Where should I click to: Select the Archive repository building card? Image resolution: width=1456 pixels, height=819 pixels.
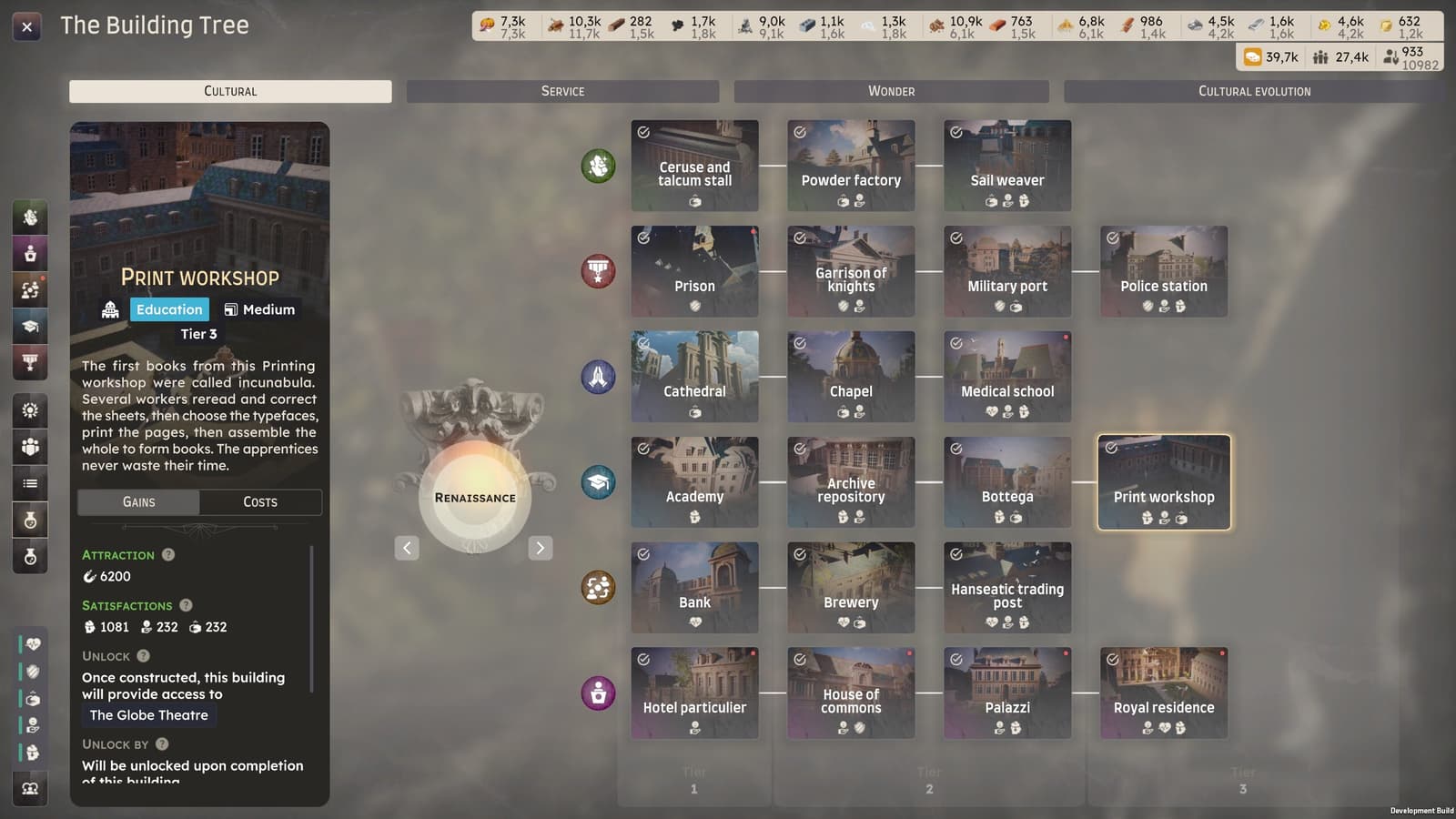click(x=851, y=482)
